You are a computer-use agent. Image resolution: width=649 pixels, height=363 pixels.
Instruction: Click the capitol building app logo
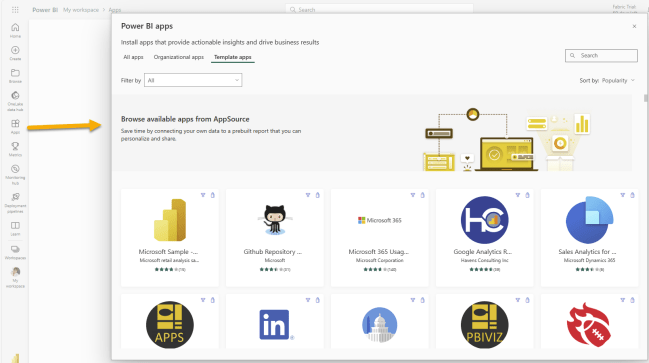coord(380,325)
